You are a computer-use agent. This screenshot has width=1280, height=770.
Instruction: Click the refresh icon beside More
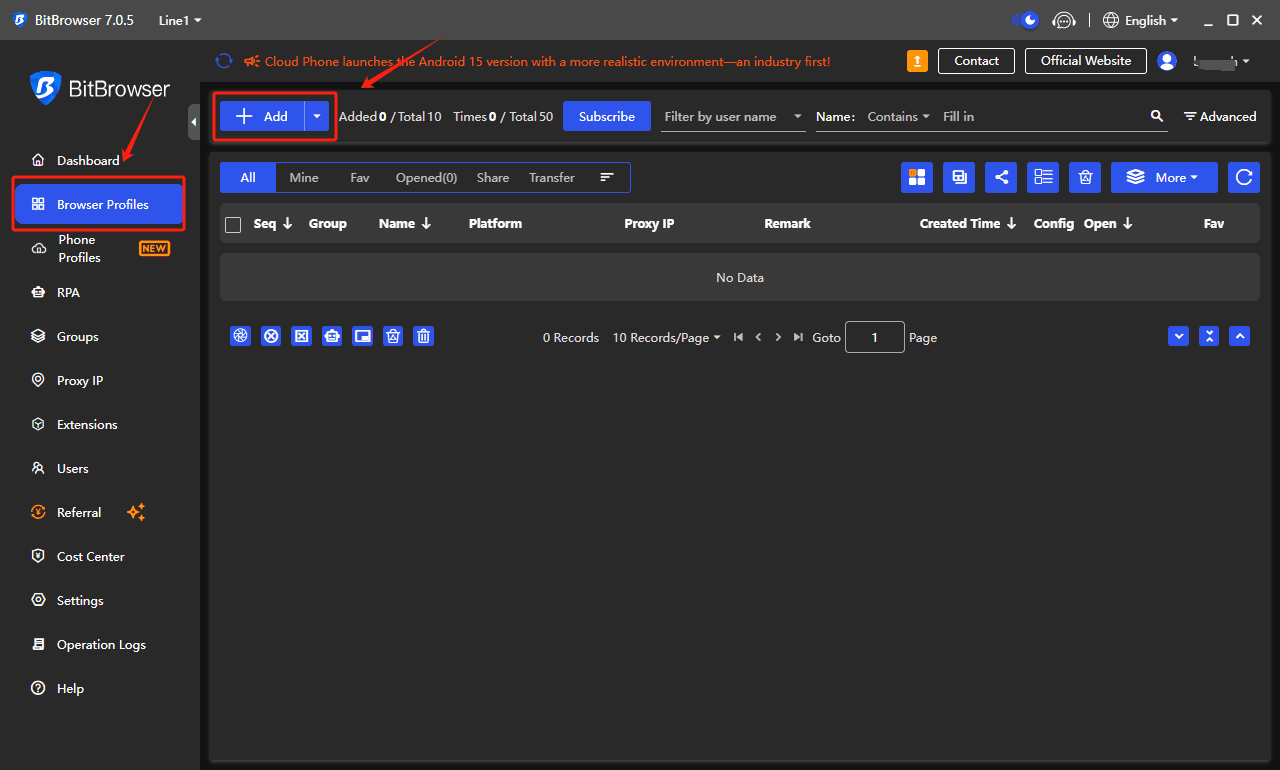[1244, 177]
